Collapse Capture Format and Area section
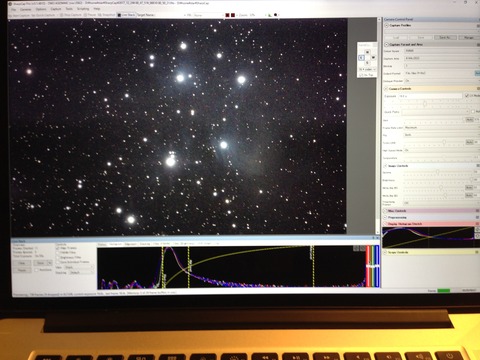 387,44
